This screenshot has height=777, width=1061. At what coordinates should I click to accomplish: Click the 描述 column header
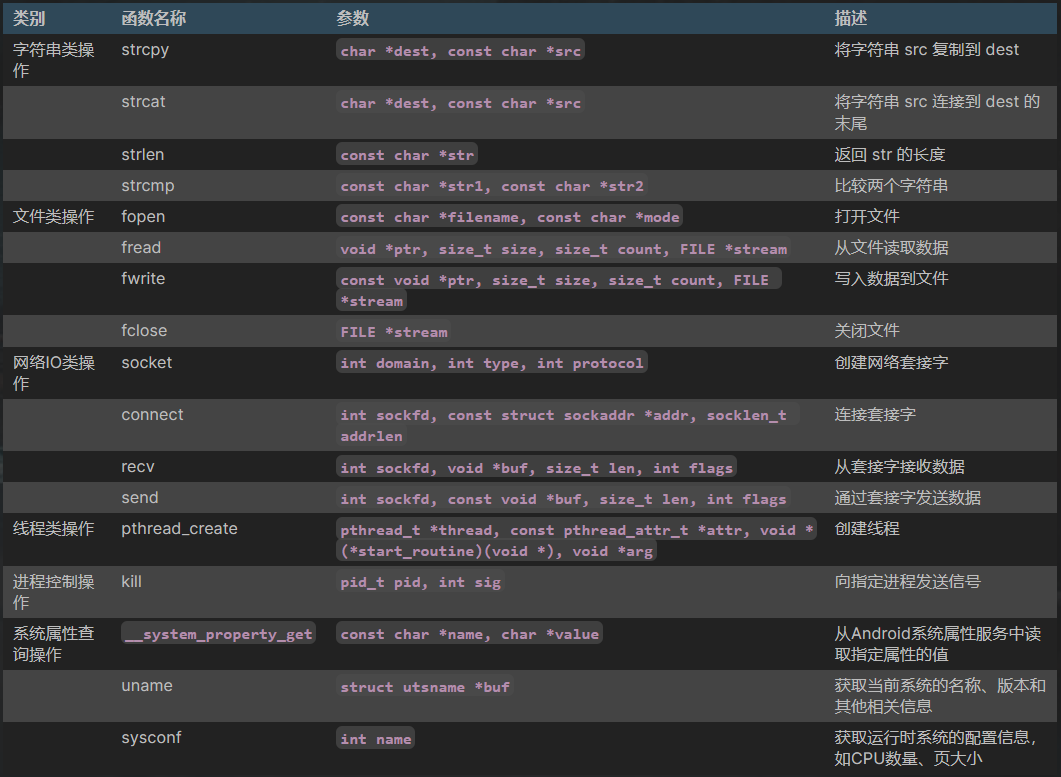(x=851, y=18)
